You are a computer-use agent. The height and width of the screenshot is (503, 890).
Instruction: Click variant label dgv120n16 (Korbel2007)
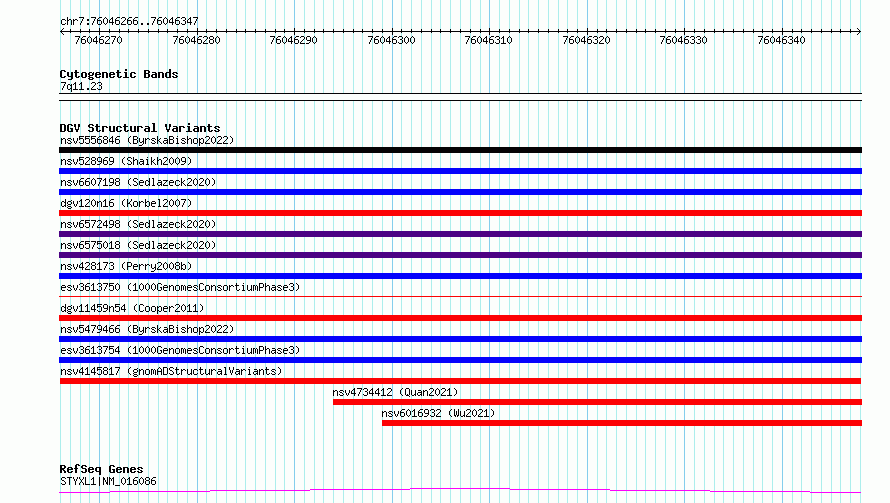[x=126, y=203]
